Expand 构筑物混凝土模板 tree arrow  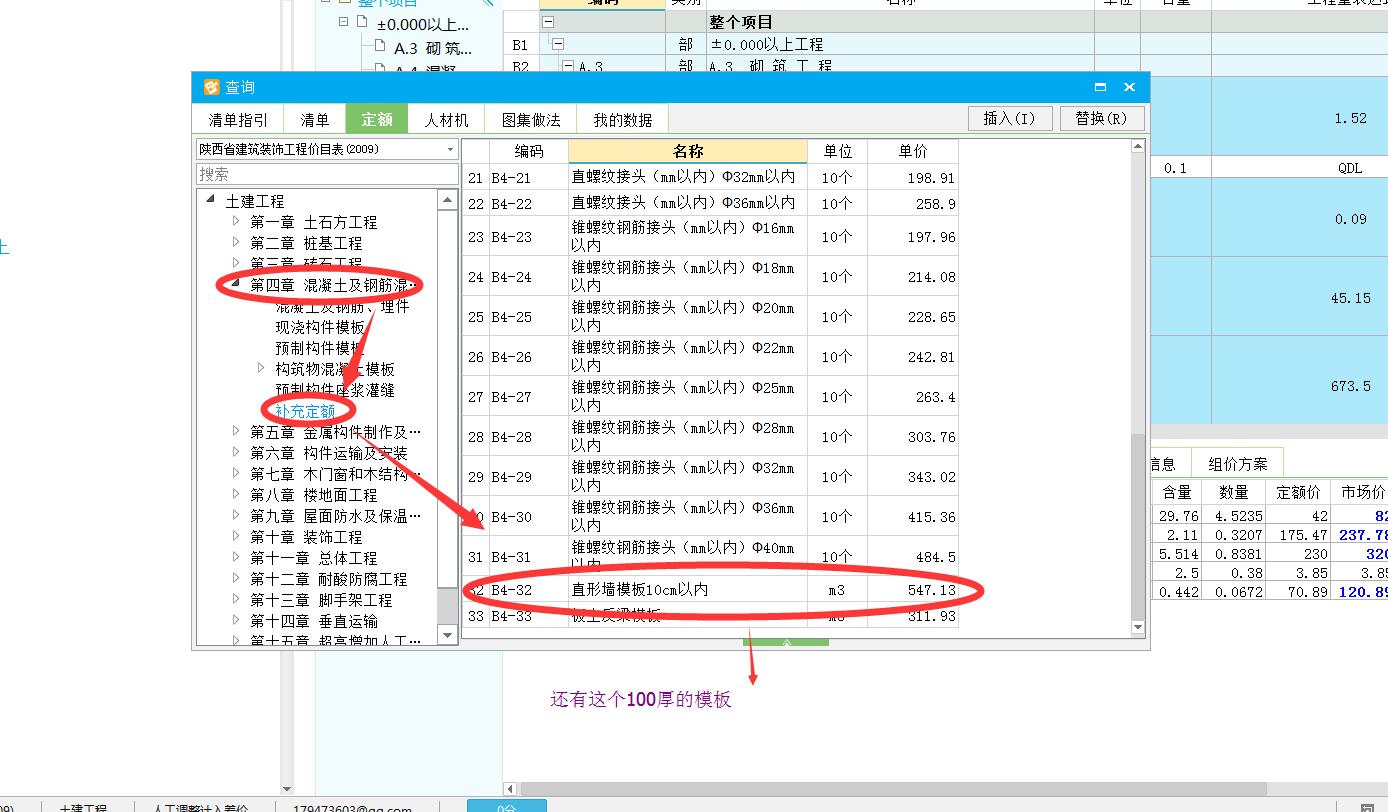[262, 369]
